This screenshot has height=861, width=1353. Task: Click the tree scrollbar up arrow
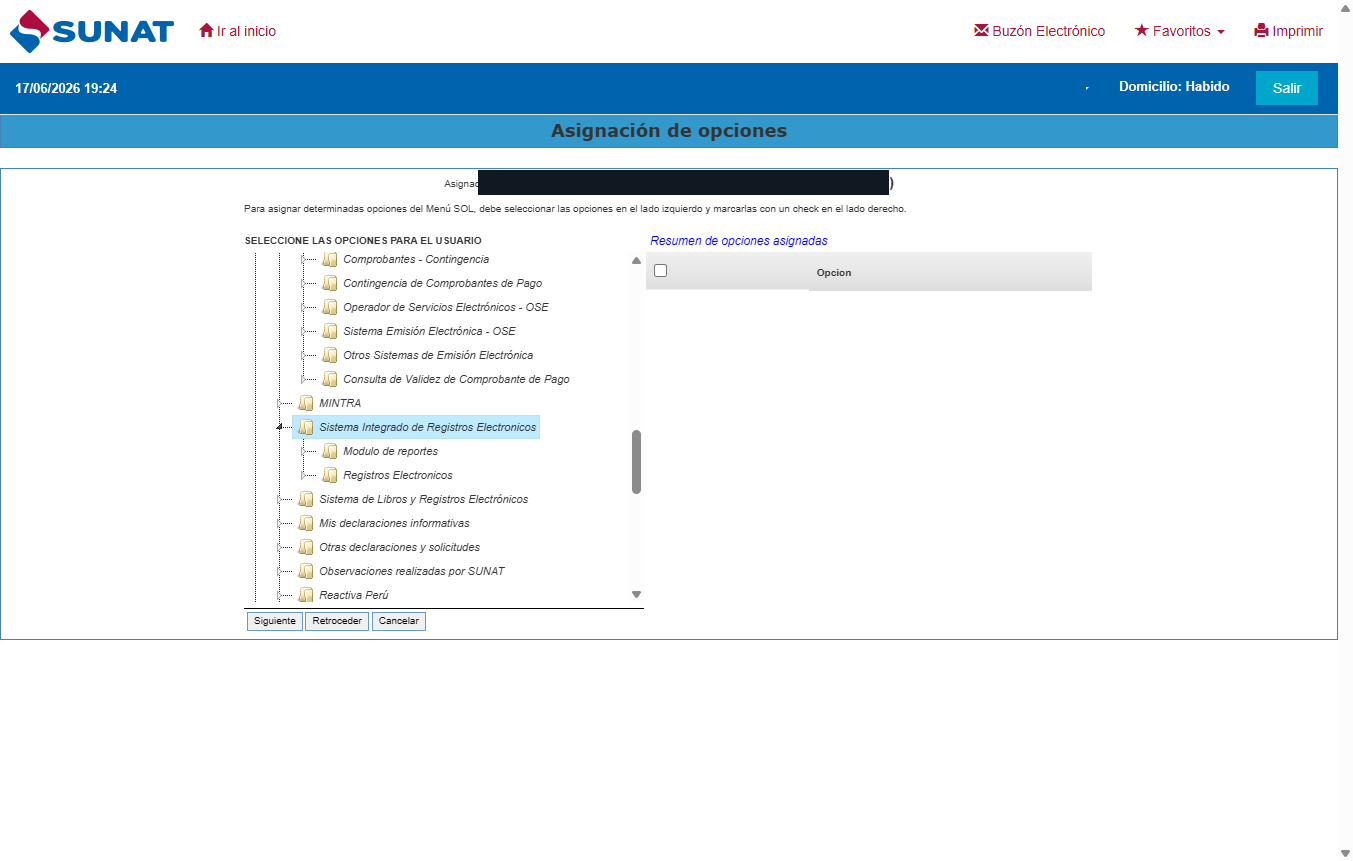pos(636,261)
